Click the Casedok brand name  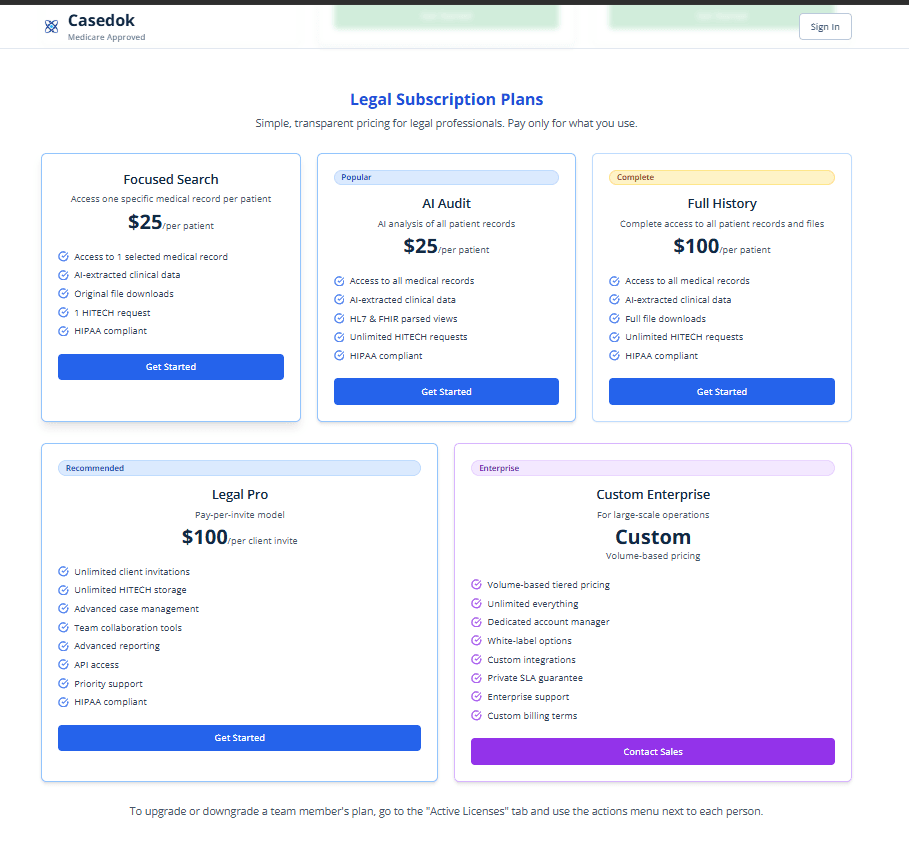pos(101,20)
